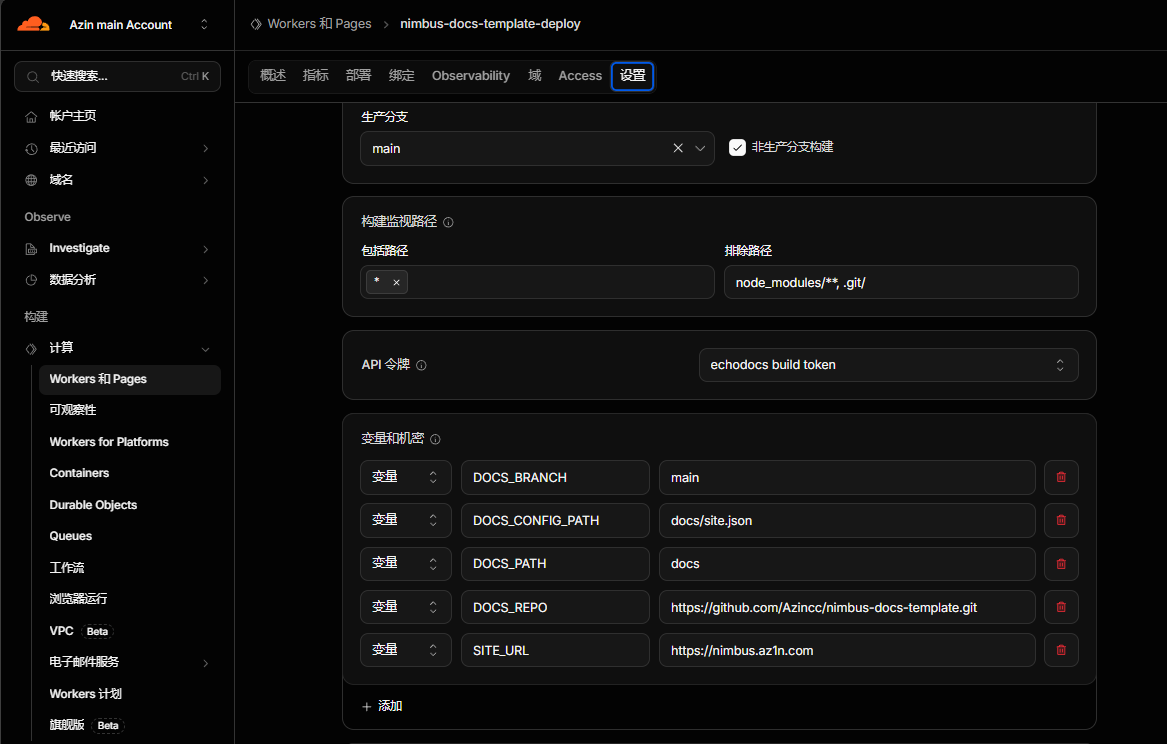Change the type dropdown for DOCS_CONFIG_PATH

coord(406,520)
